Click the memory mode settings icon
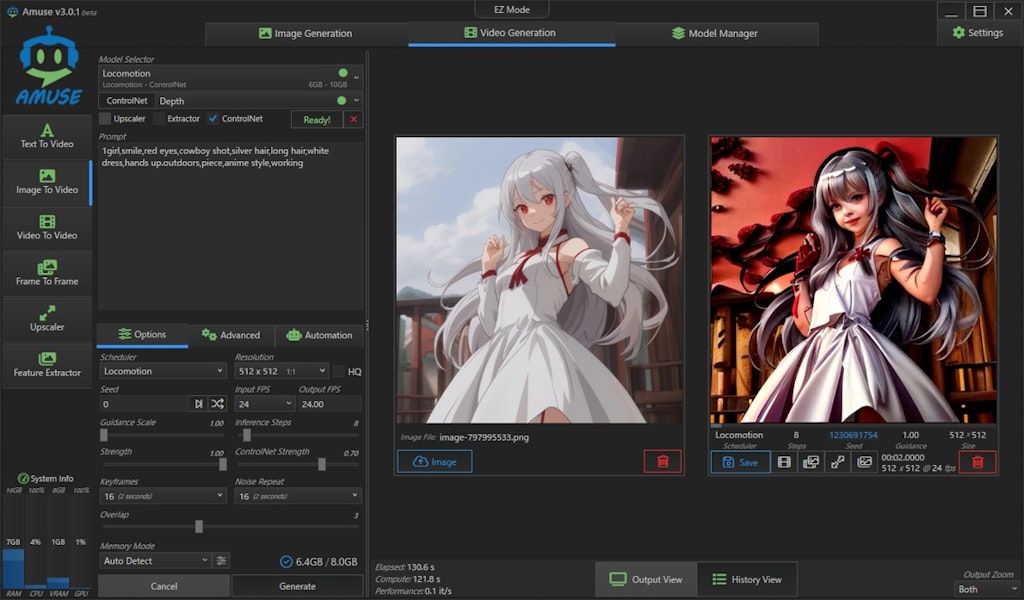1024x600 pixels. [222, 561]
